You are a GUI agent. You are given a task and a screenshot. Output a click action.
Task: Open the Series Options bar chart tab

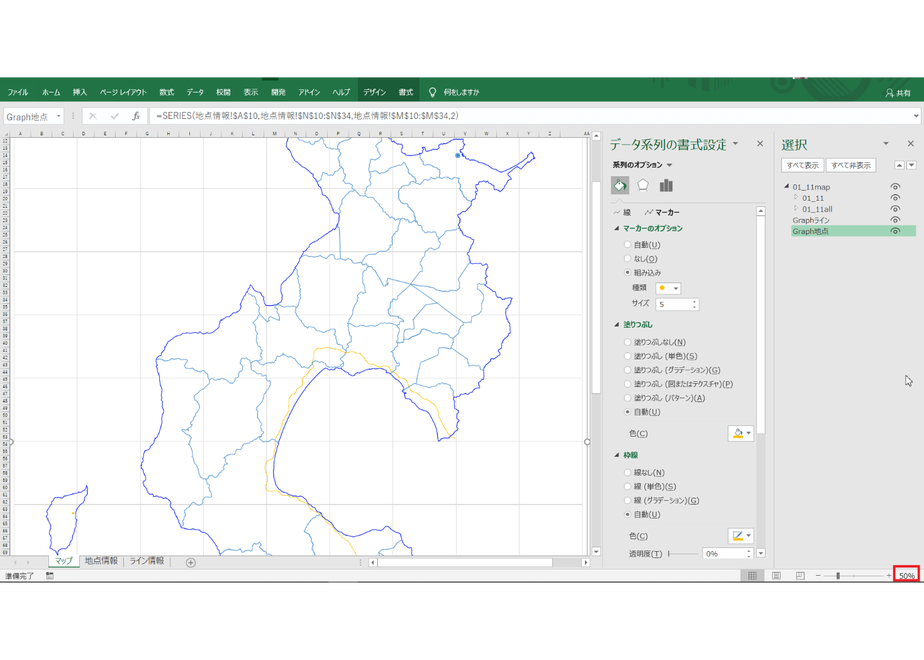(x=666, y=186)
